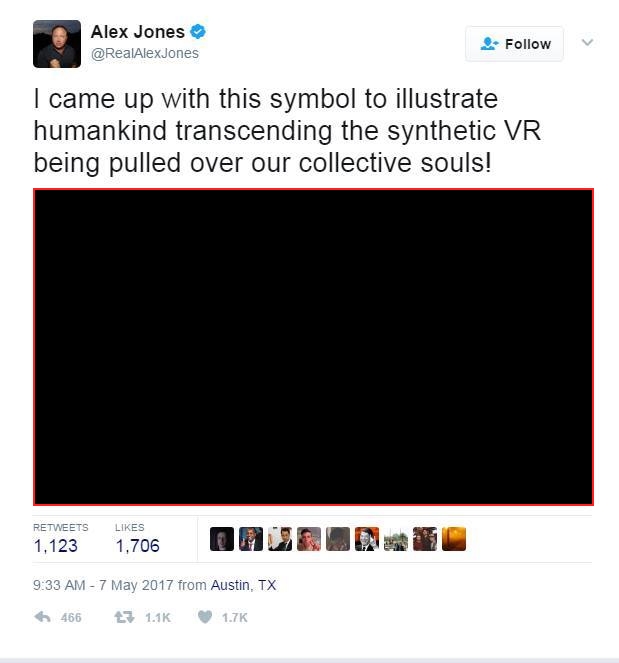
Task: Open Alex Jones profile avatar
Action: [x=57, y=44]
